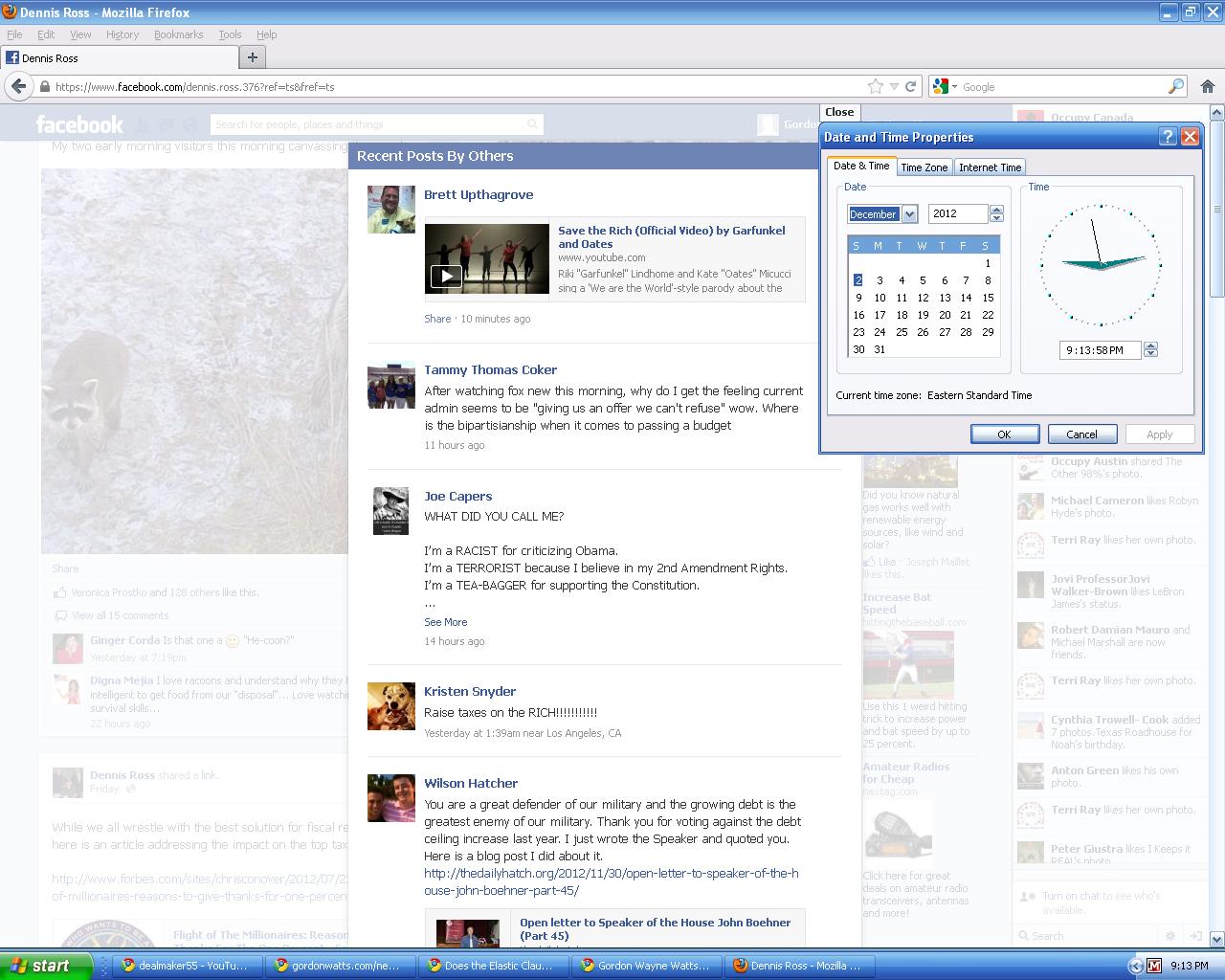This screenshot has width=1225, height=980.
Task: Click the Dennis Ross browser tab
Action: (x=119, y=57)
